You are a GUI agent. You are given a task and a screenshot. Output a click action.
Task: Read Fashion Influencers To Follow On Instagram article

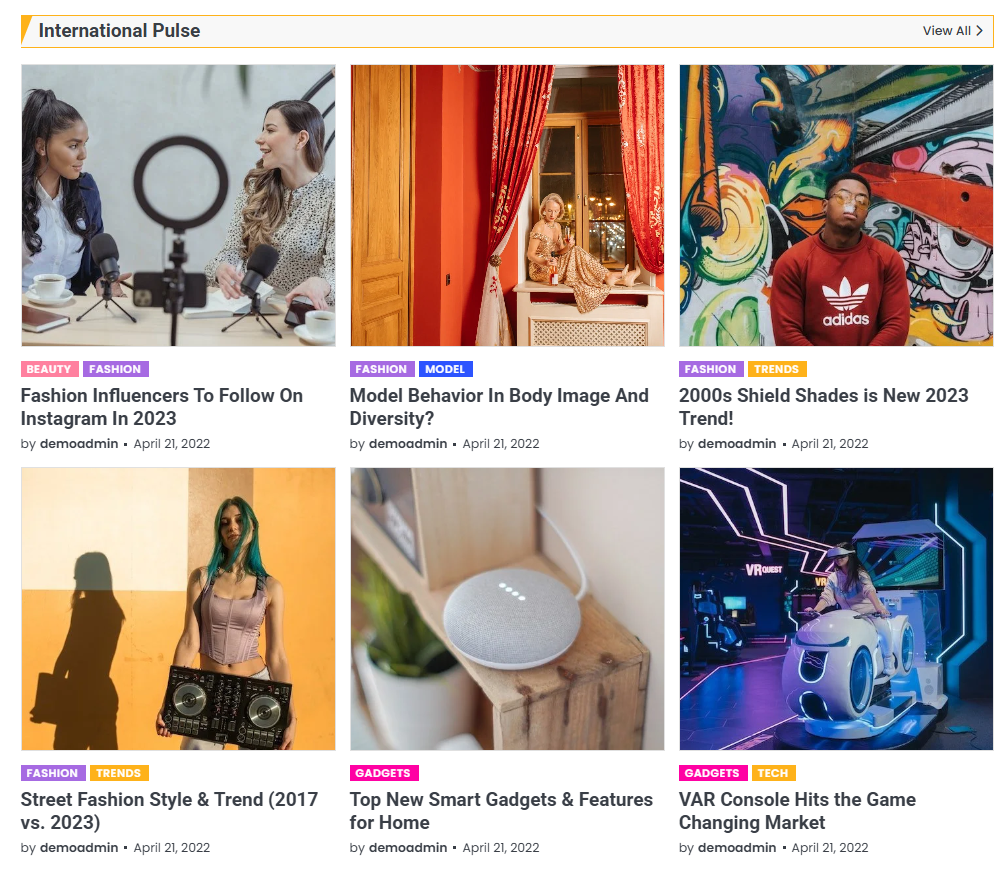[x=162, y=407]
